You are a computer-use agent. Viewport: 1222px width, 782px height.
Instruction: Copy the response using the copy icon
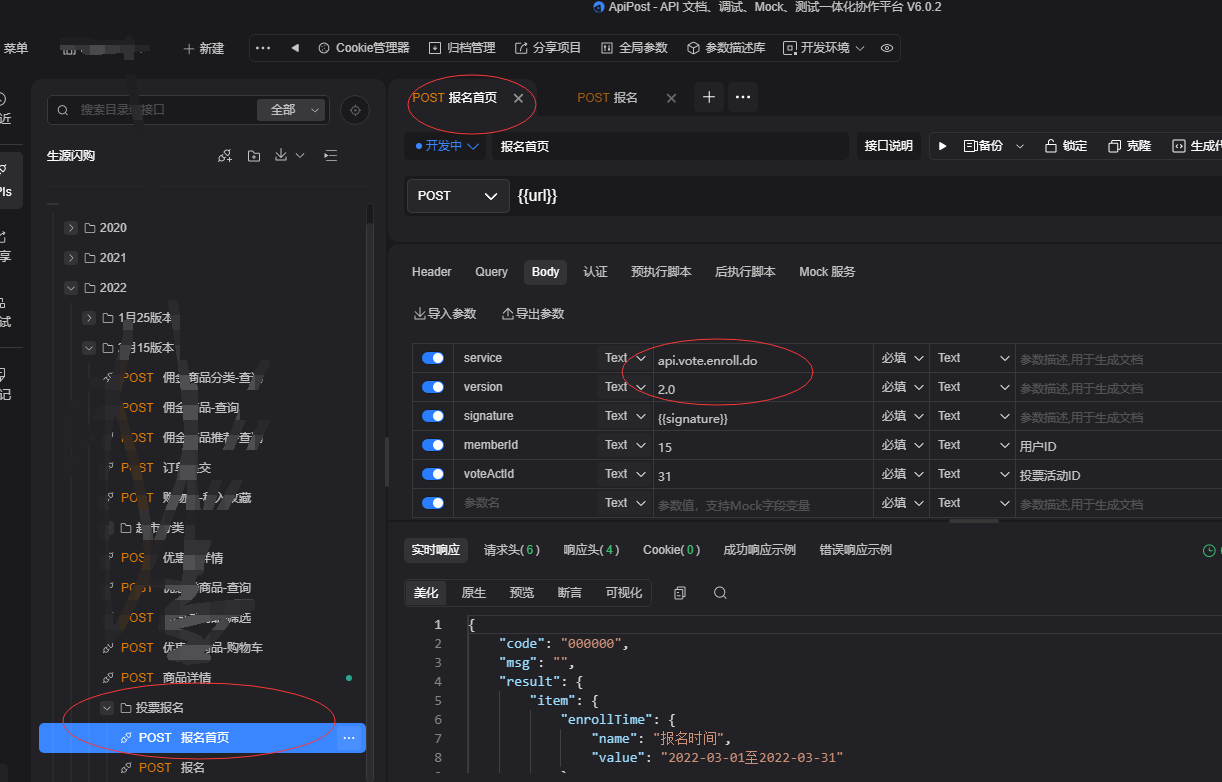[x=680, y=593]
